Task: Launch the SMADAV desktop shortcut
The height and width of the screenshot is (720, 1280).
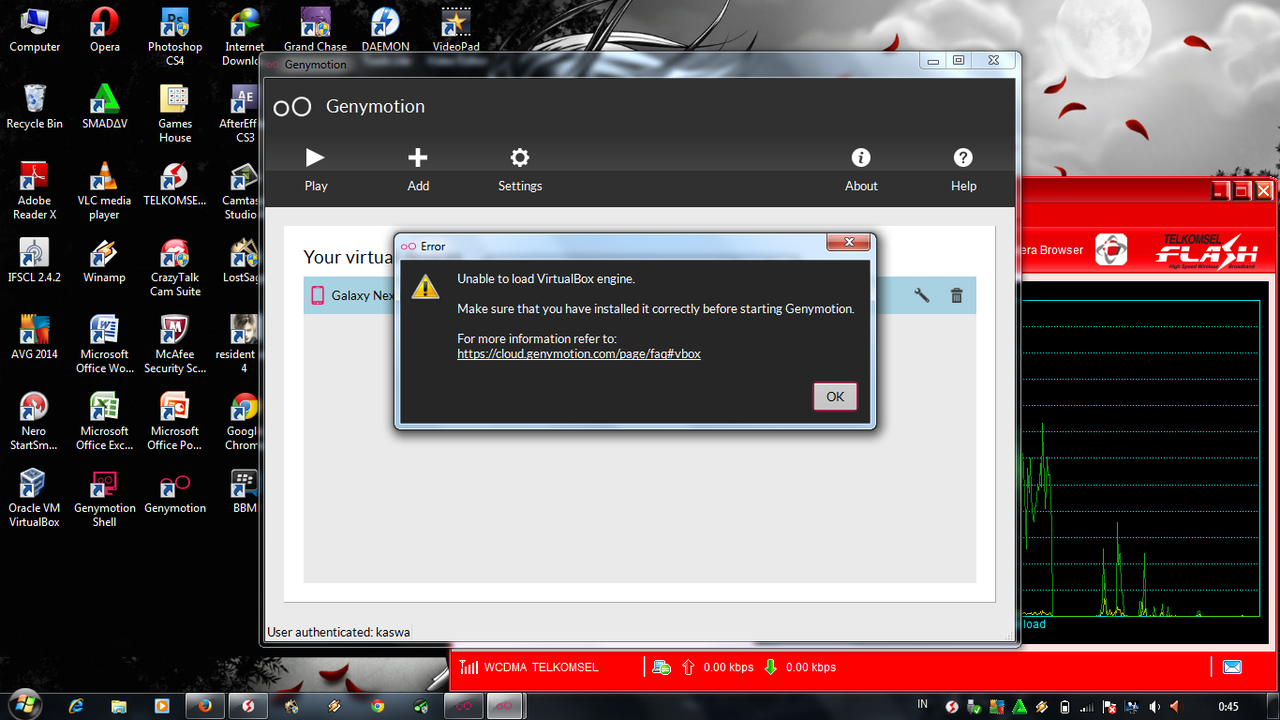Action: pyautogui.click(x=105, y=107)
